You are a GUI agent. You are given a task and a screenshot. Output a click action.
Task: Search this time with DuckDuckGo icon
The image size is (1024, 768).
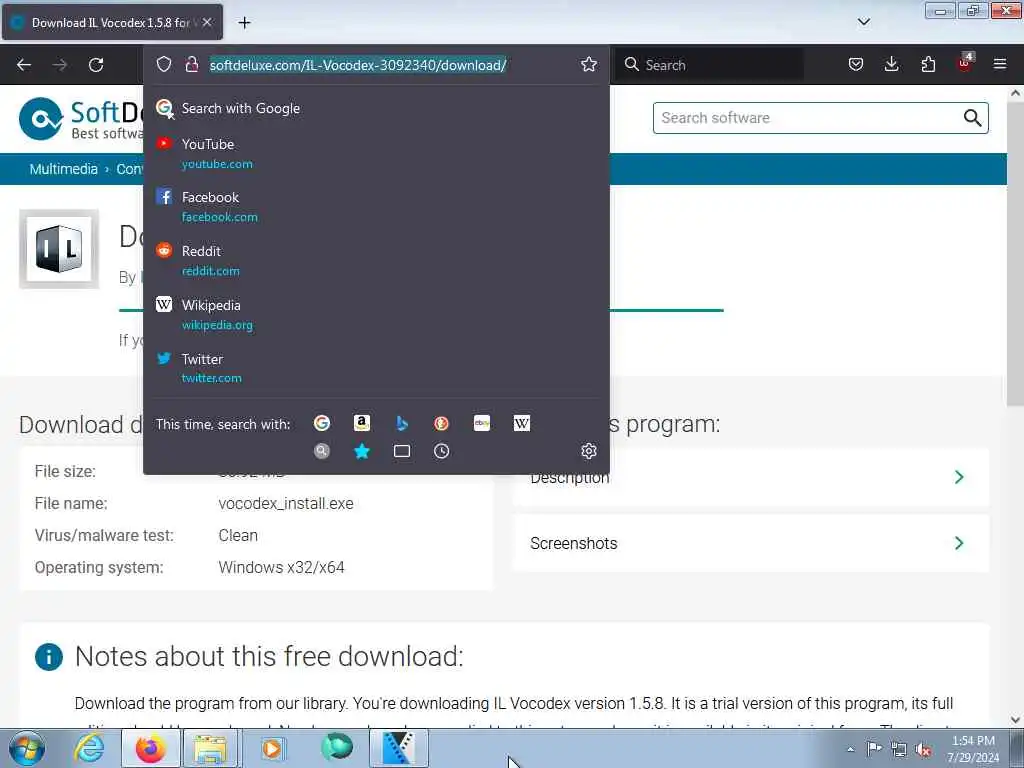click(441, 423)
